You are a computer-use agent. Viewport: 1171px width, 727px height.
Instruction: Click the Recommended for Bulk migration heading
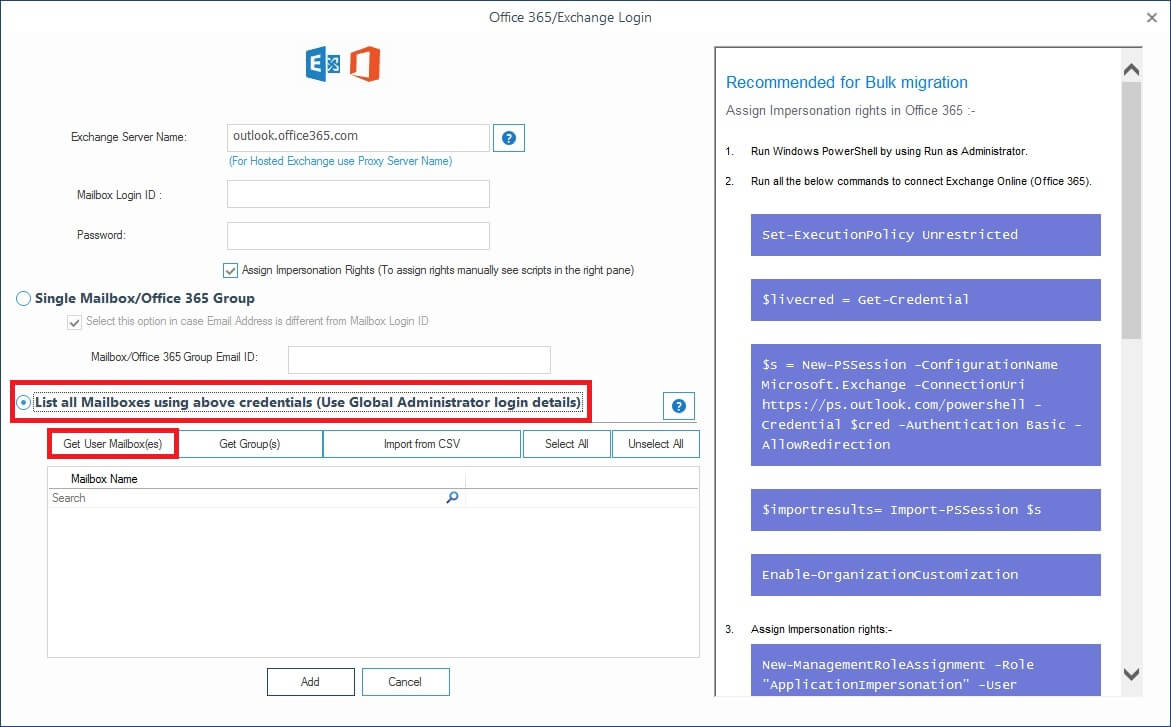[x=846, y=82]
